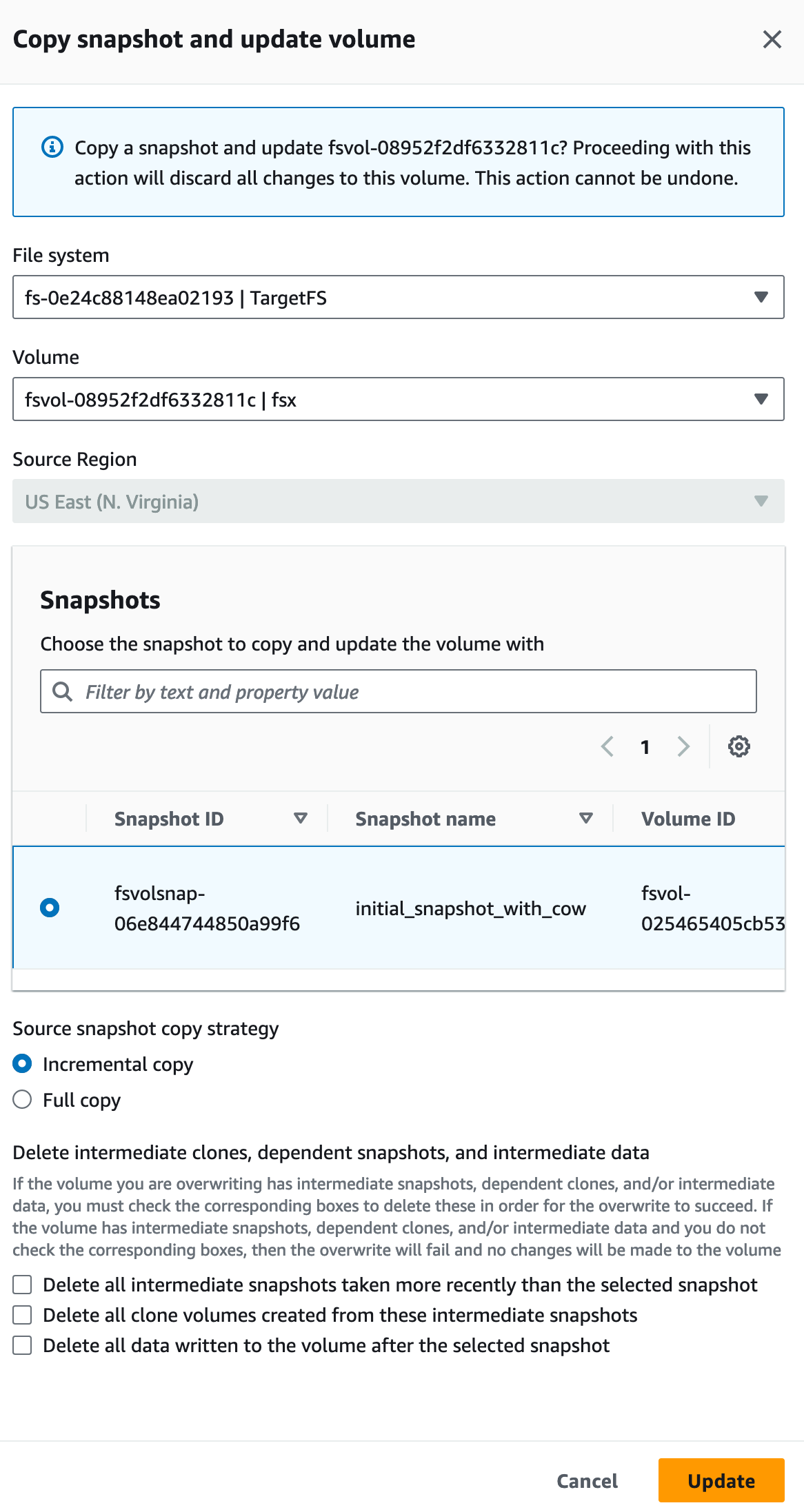Sort by Snapshot ID column arrow
This screenshot has width=804, height=1512.
coord(301,818)
